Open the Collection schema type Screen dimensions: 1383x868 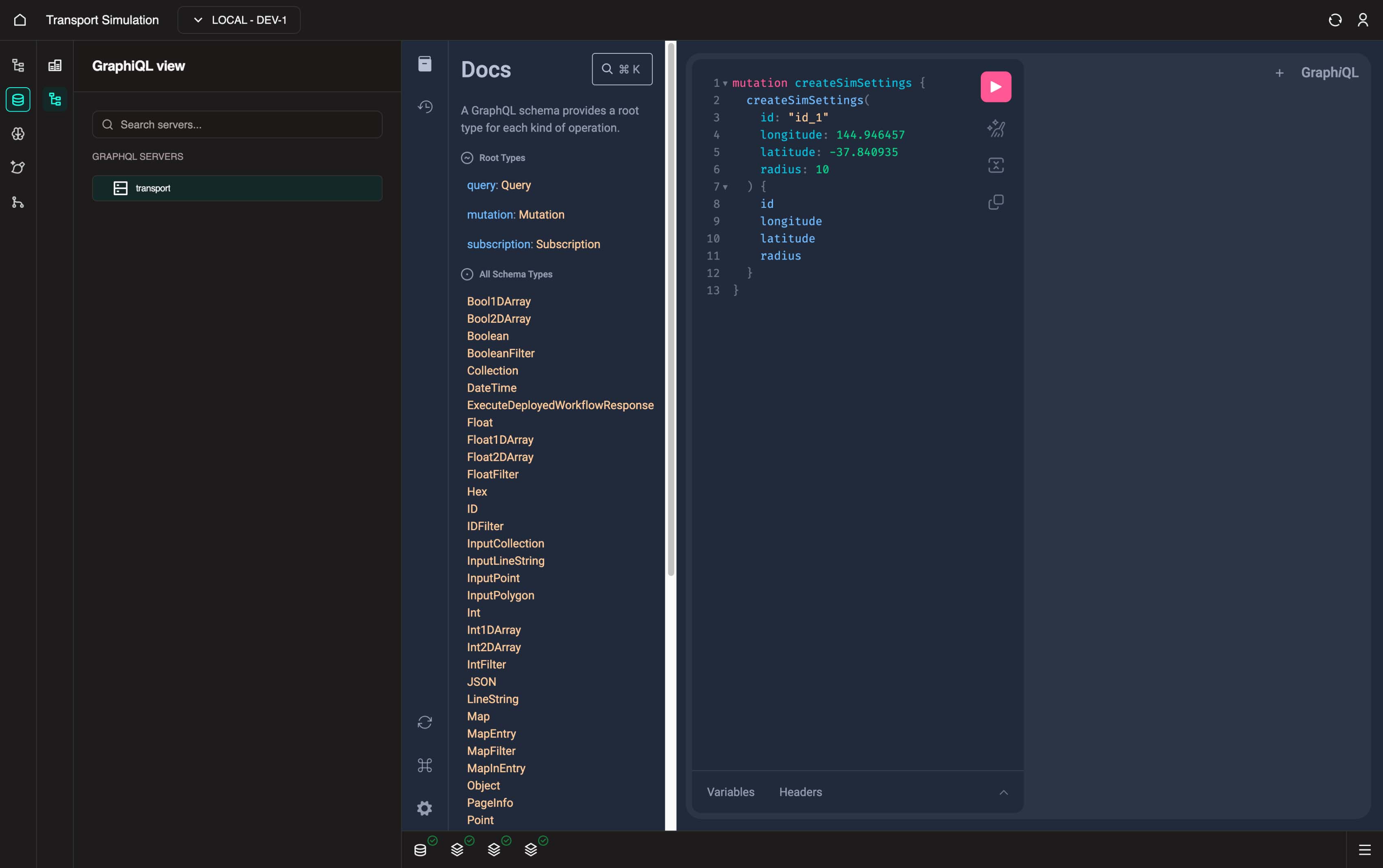pos(492,371)
